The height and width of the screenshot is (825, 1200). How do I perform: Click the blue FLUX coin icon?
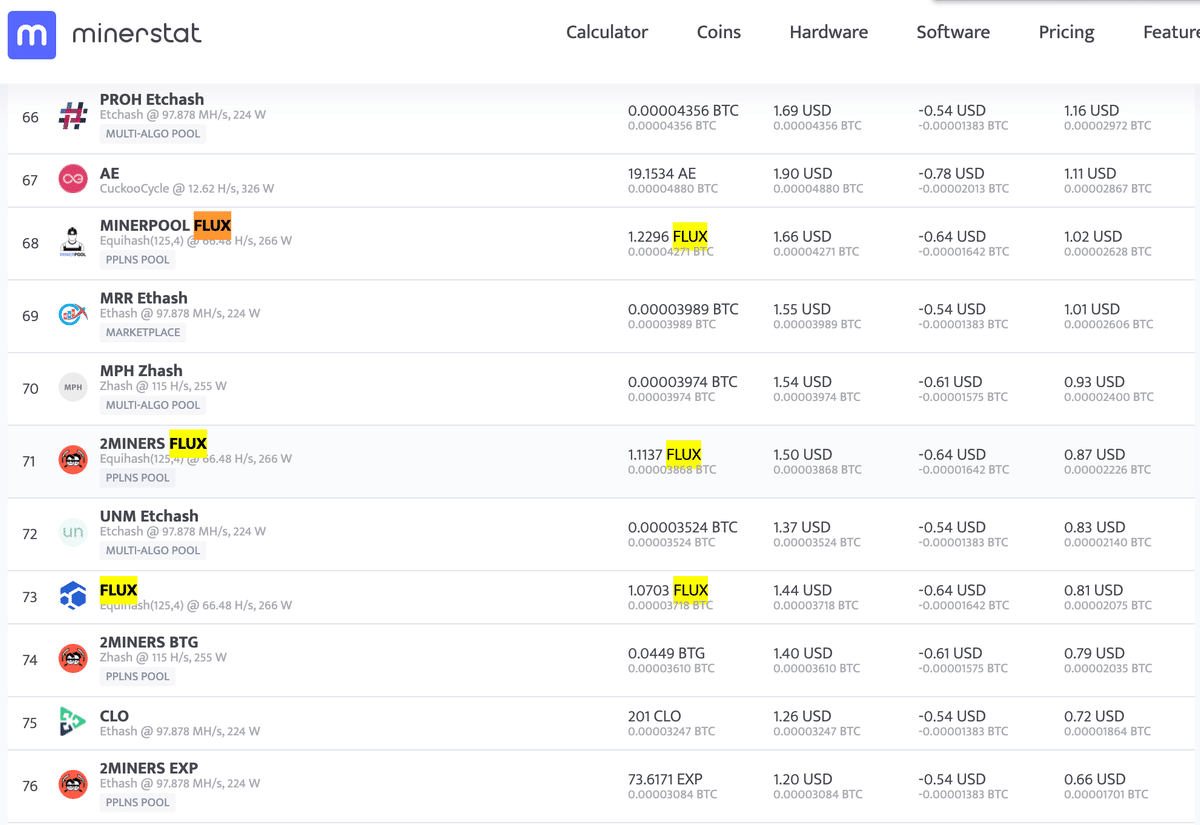coord(73,596)
